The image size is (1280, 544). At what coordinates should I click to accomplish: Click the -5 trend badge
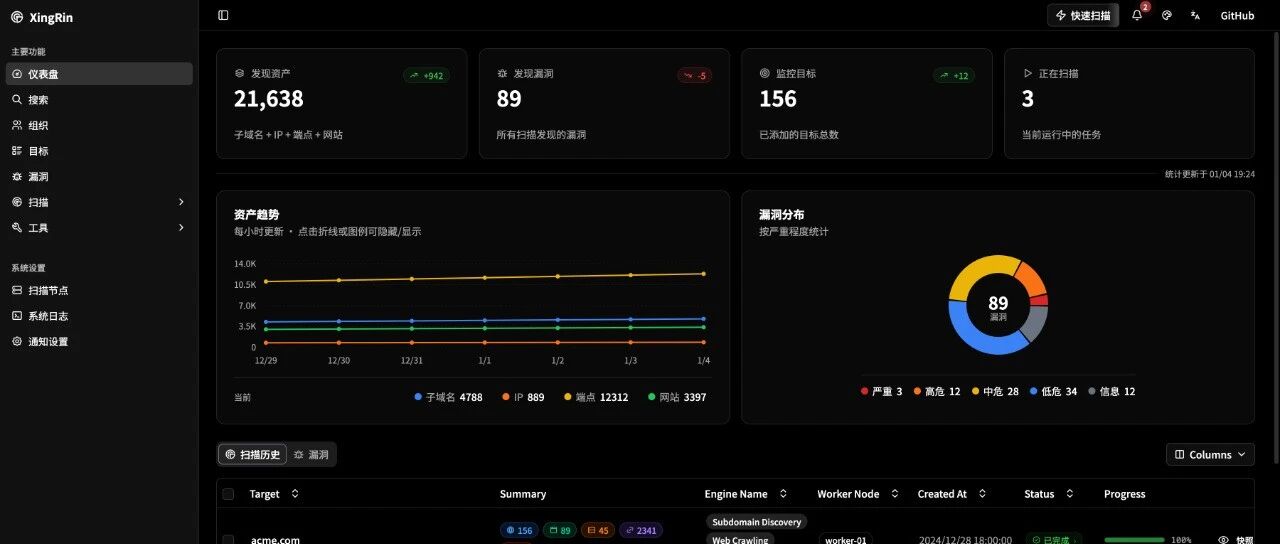point(694,75)
